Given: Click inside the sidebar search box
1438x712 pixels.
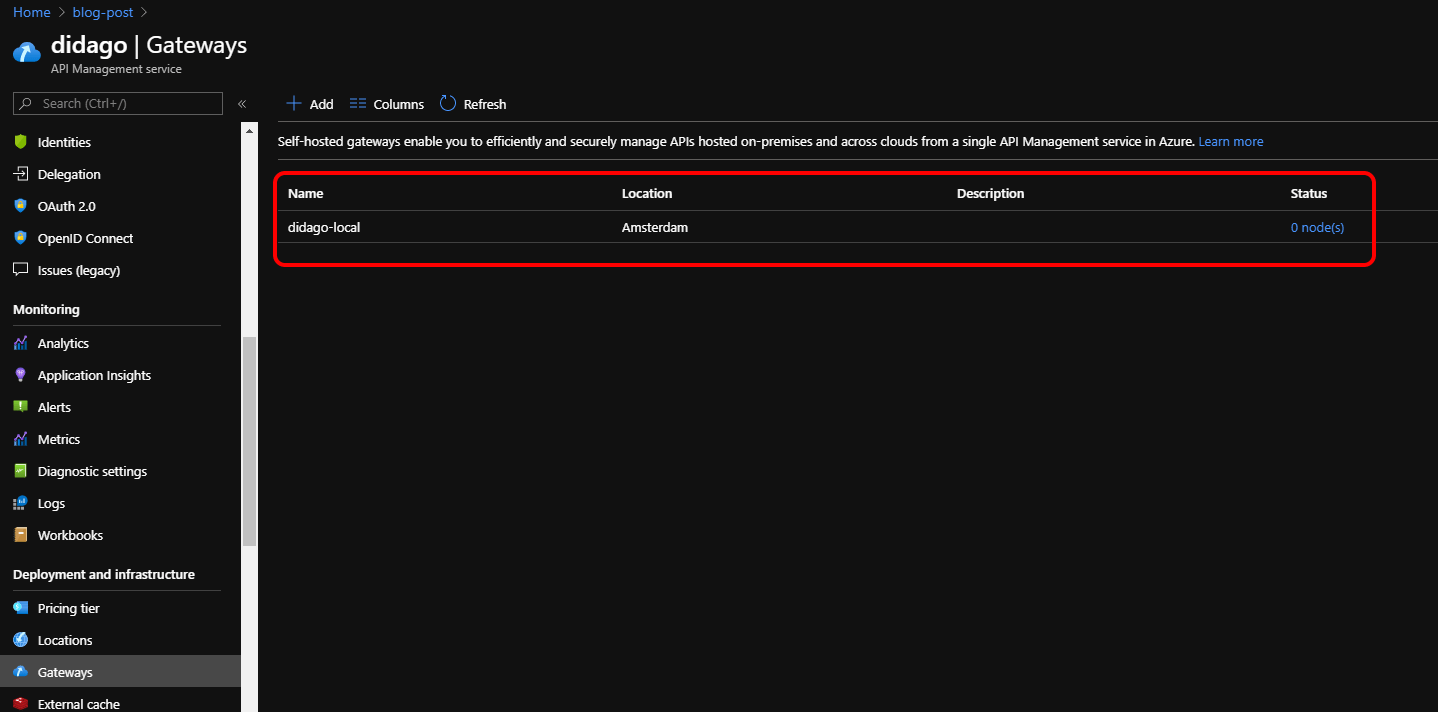Looking at the screenshot, I should (117, 103).
